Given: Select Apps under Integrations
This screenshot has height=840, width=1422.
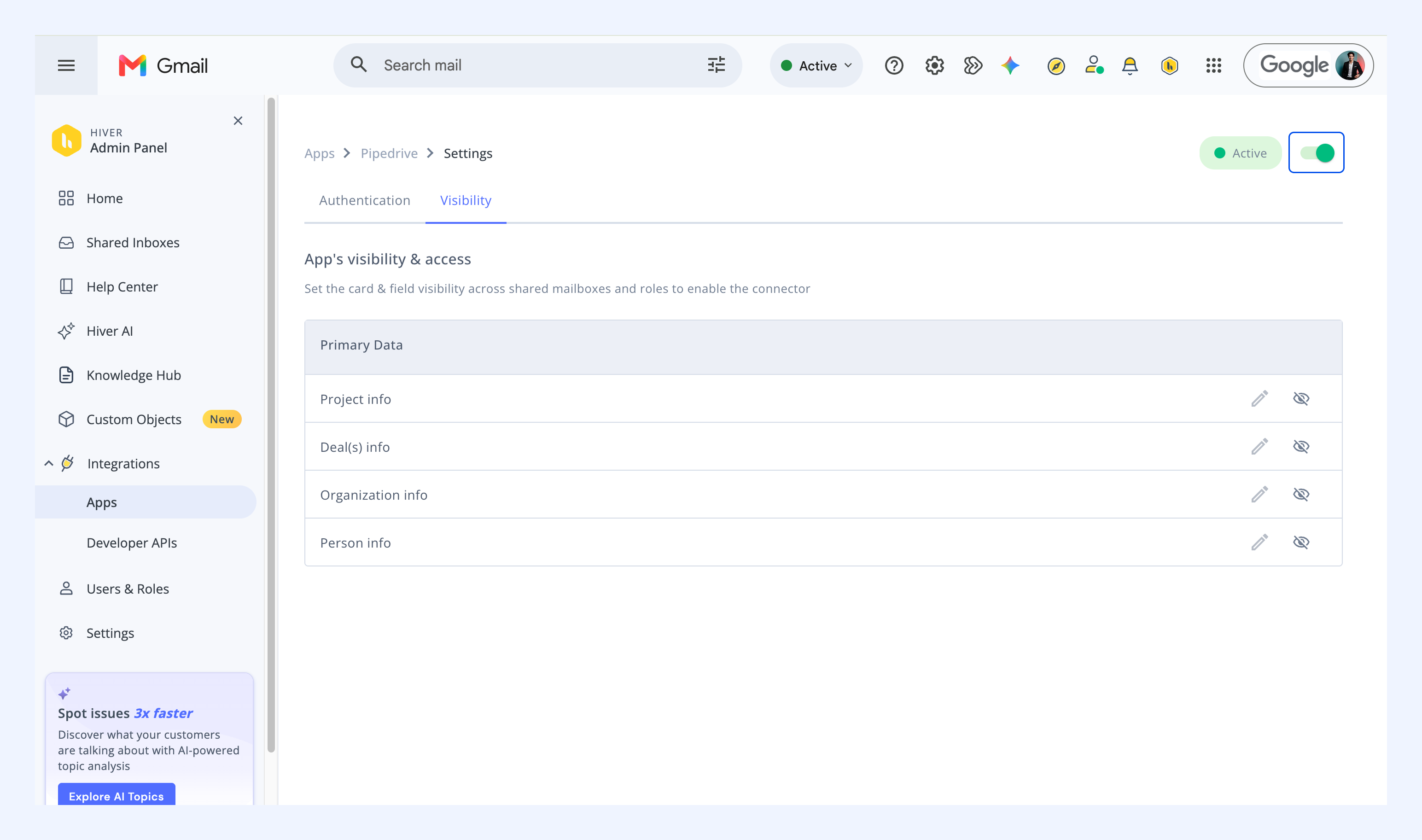Looking at the screenshot, I should (x=146, y=502).
